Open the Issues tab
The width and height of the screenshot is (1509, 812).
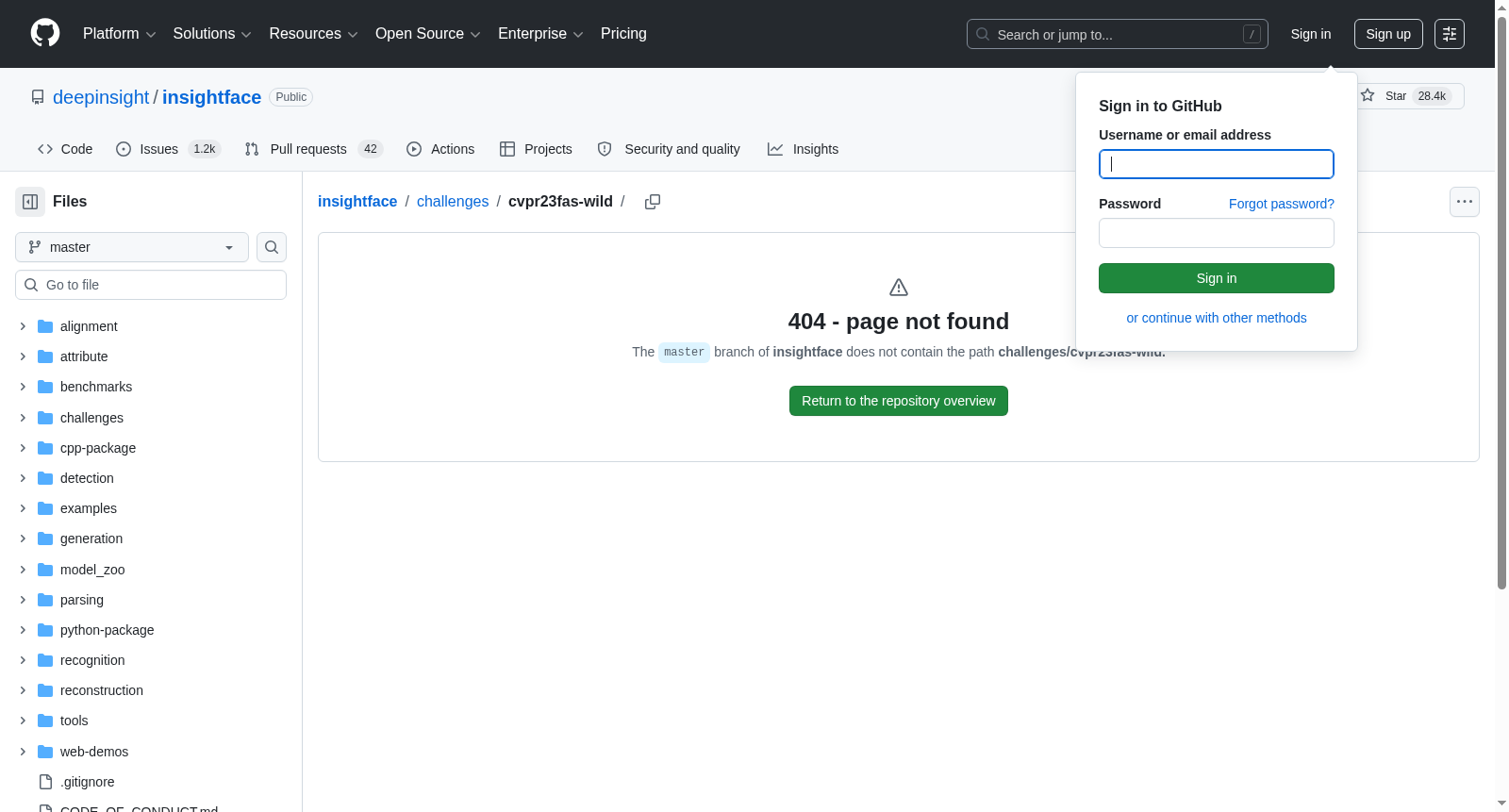coord(168,149)
